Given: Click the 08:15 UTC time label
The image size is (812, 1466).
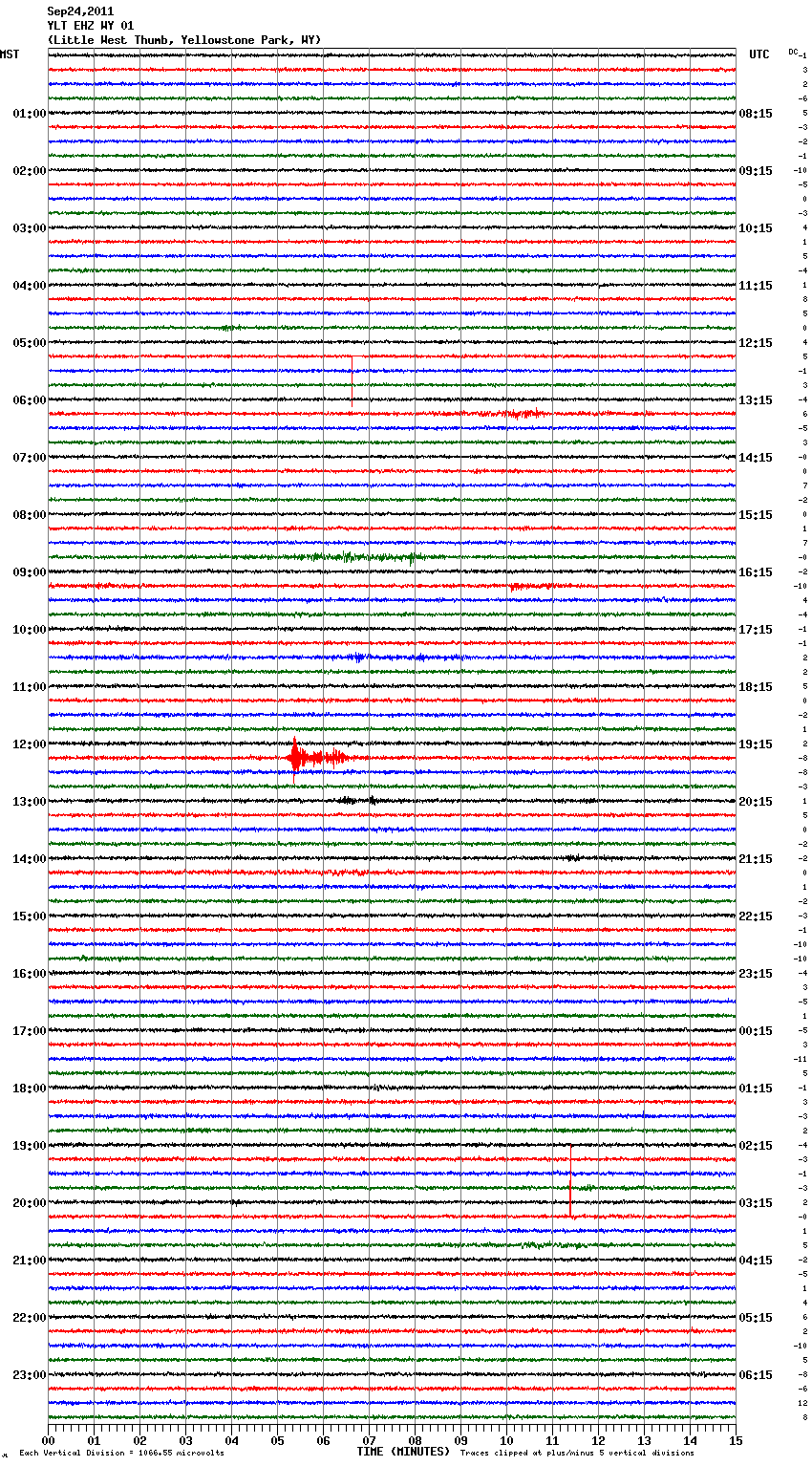Looking at the screenshot, I should [756, 114].
